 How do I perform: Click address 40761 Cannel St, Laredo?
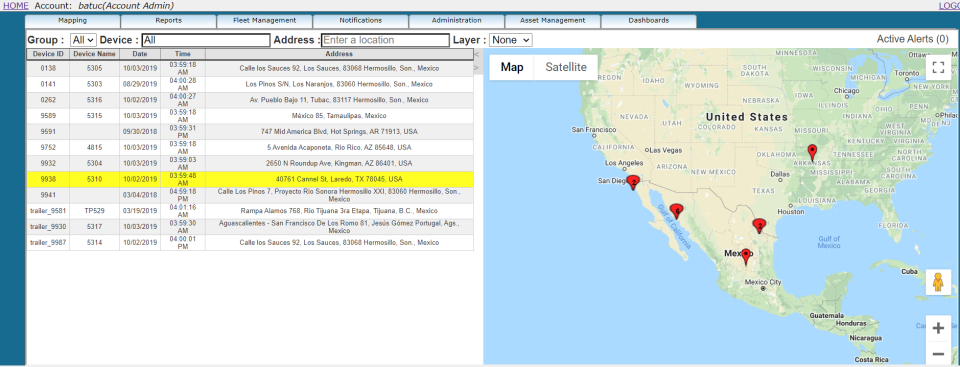coord(339,180)
